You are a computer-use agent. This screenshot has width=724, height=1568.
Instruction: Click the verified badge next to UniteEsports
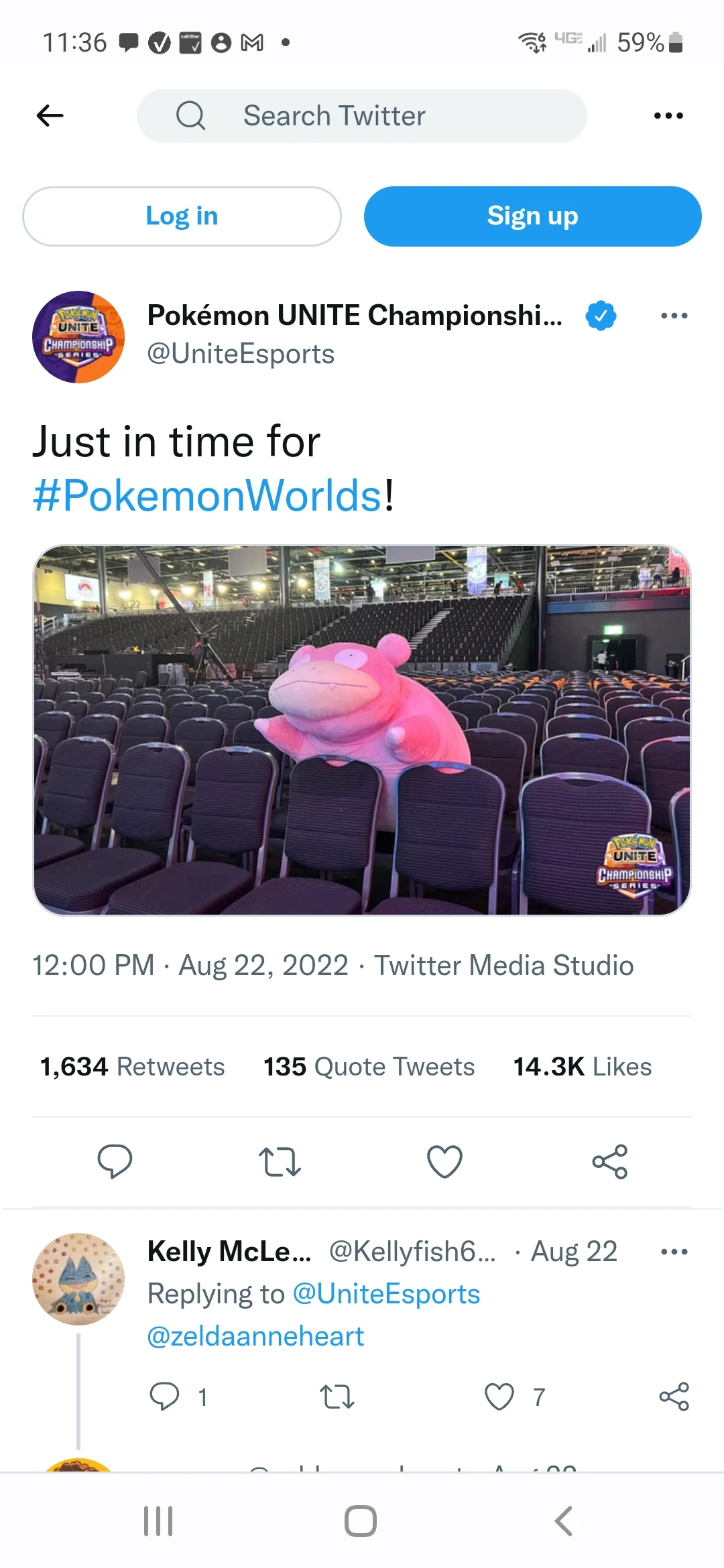point(601,316)
